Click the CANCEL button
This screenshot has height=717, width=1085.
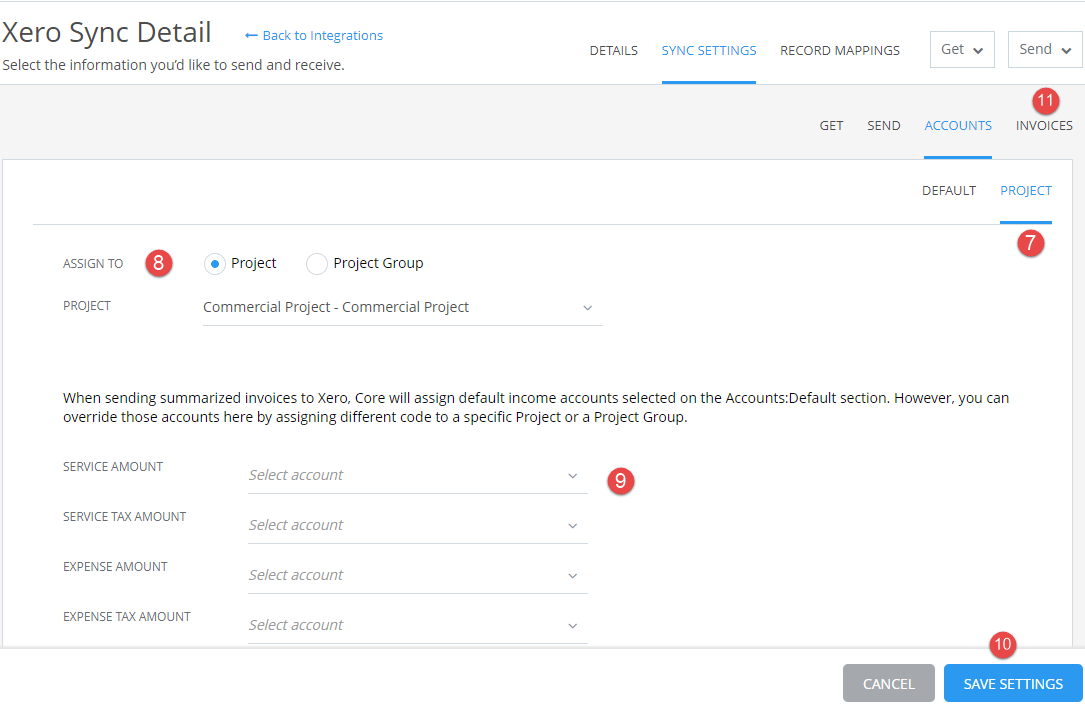pyautogui.click(x=888, y=684)
